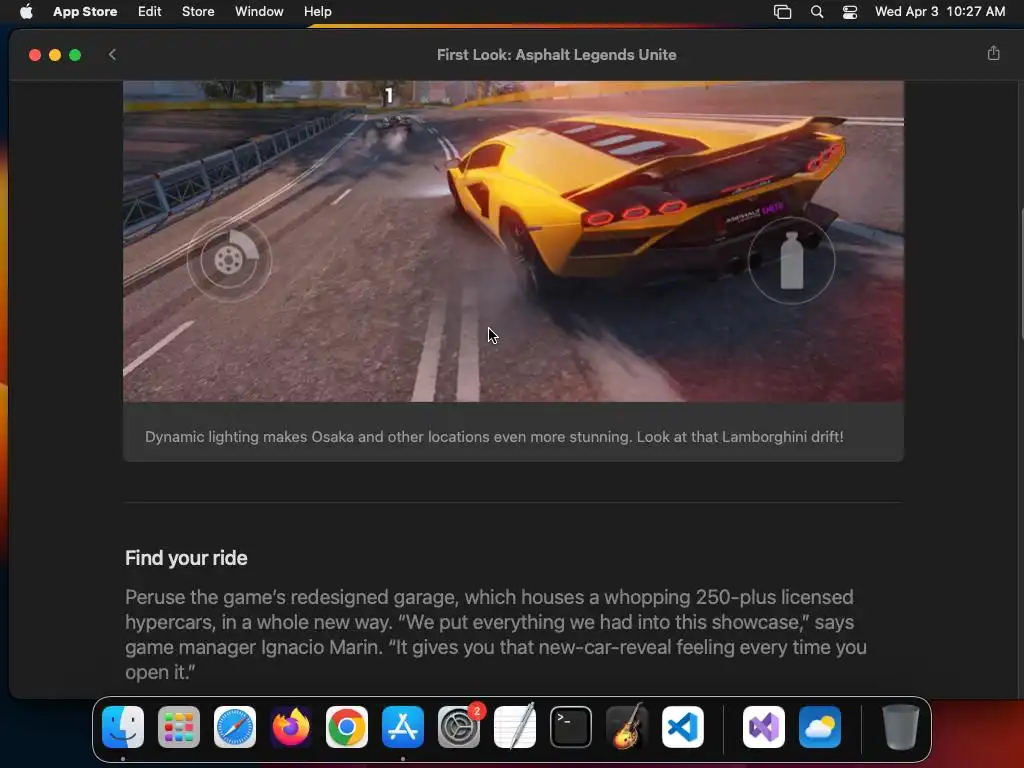Click the Dynamic lighting caption text
Viewport: 1024px width, 768px height.
[494, 437]
